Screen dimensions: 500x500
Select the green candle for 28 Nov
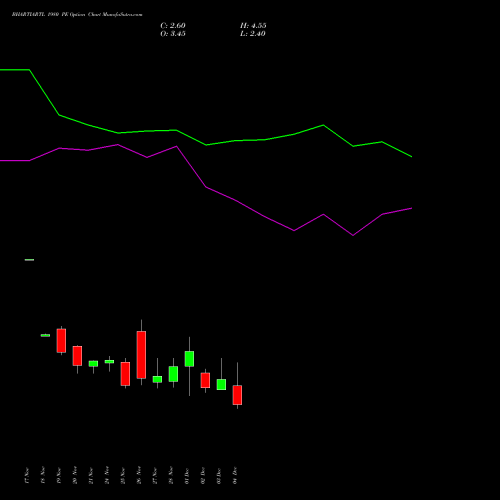pyautogui.click(x=173, y=374)
